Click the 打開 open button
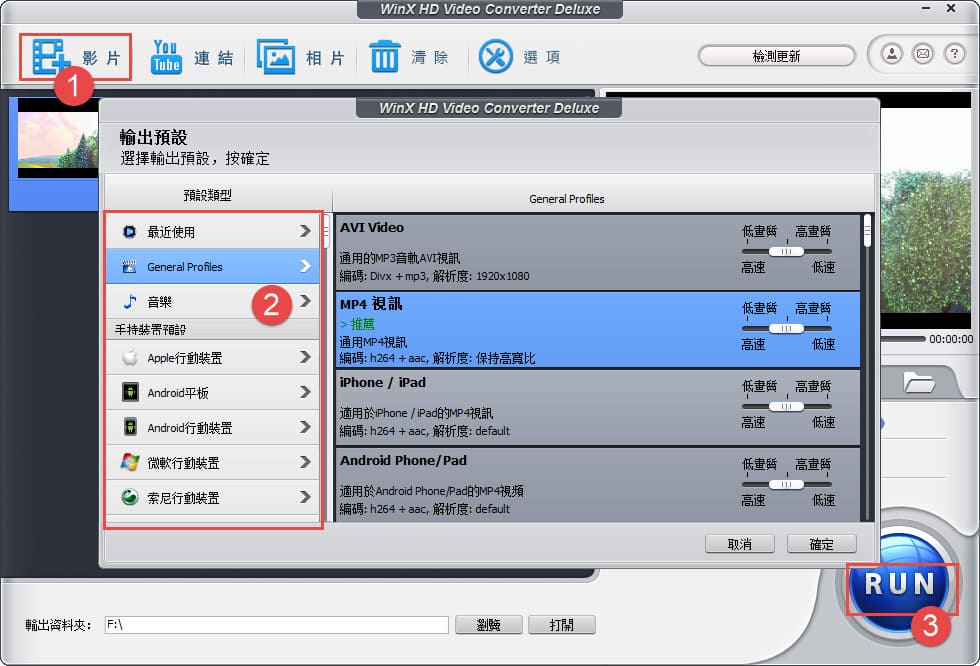 click(561, 625)
